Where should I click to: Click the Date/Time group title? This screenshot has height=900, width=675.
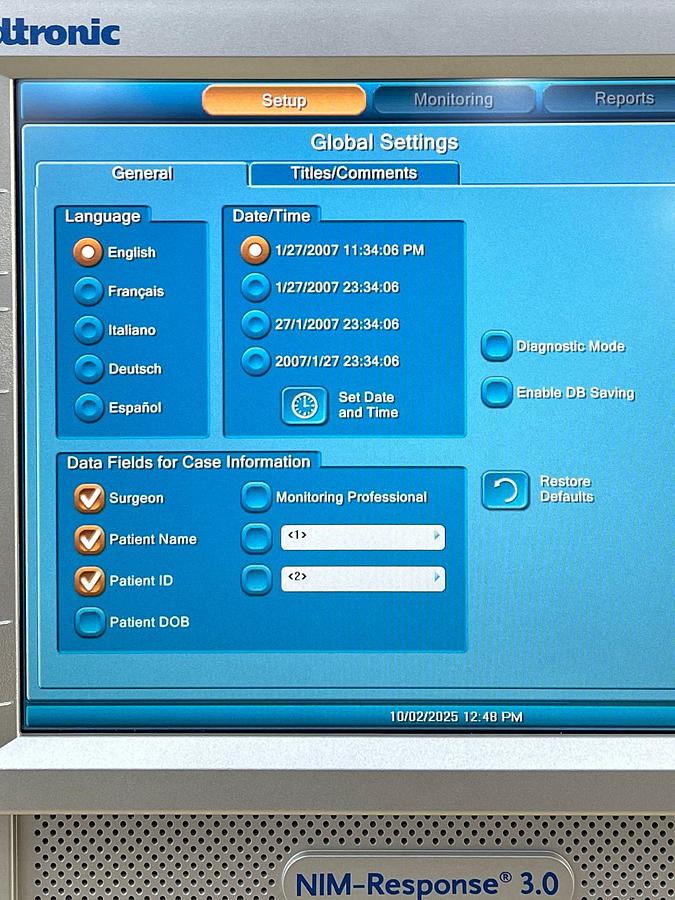271,216
